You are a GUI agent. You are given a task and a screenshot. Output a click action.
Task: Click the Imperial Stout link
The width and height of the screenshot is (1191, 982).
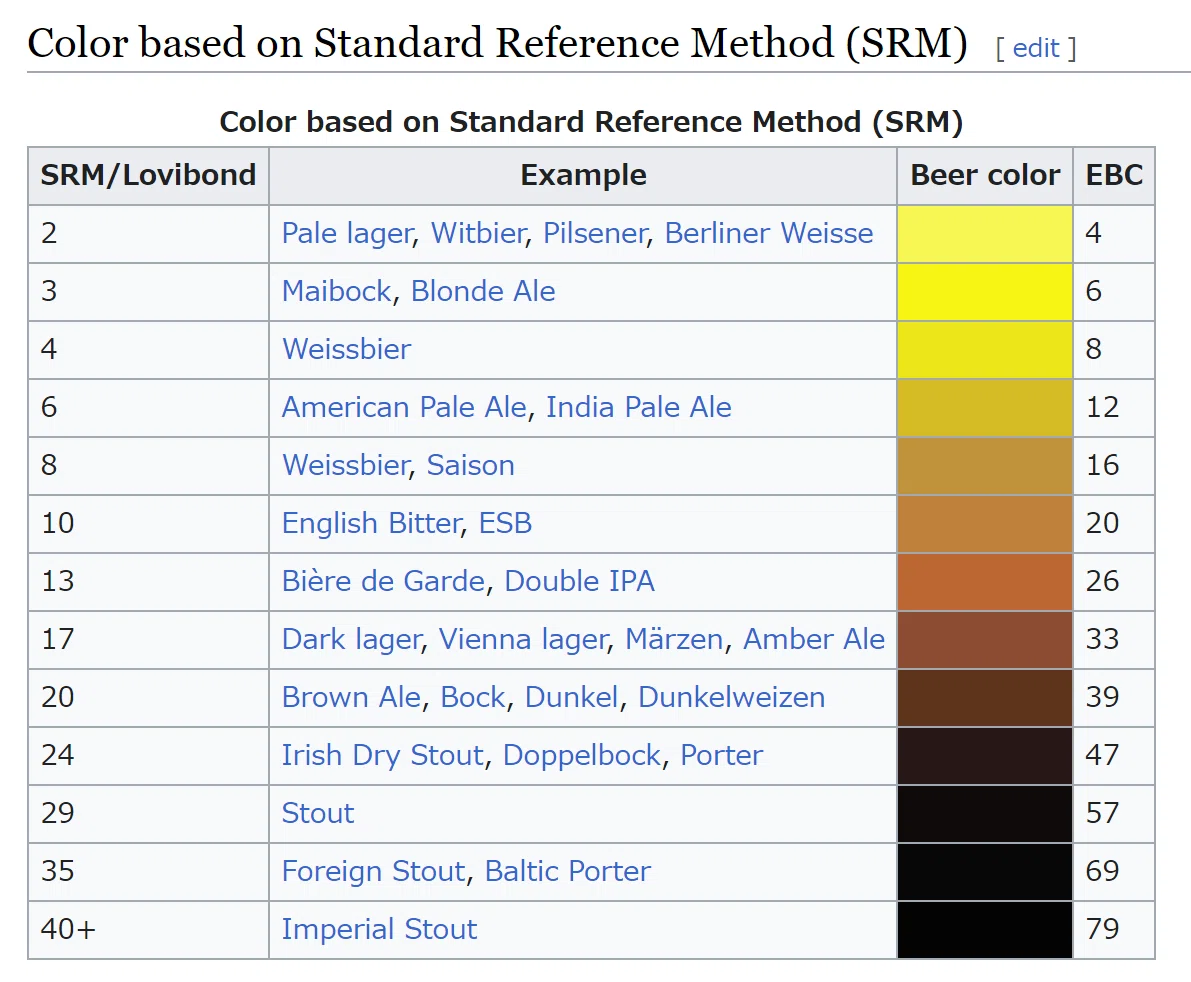click(379, 930)
